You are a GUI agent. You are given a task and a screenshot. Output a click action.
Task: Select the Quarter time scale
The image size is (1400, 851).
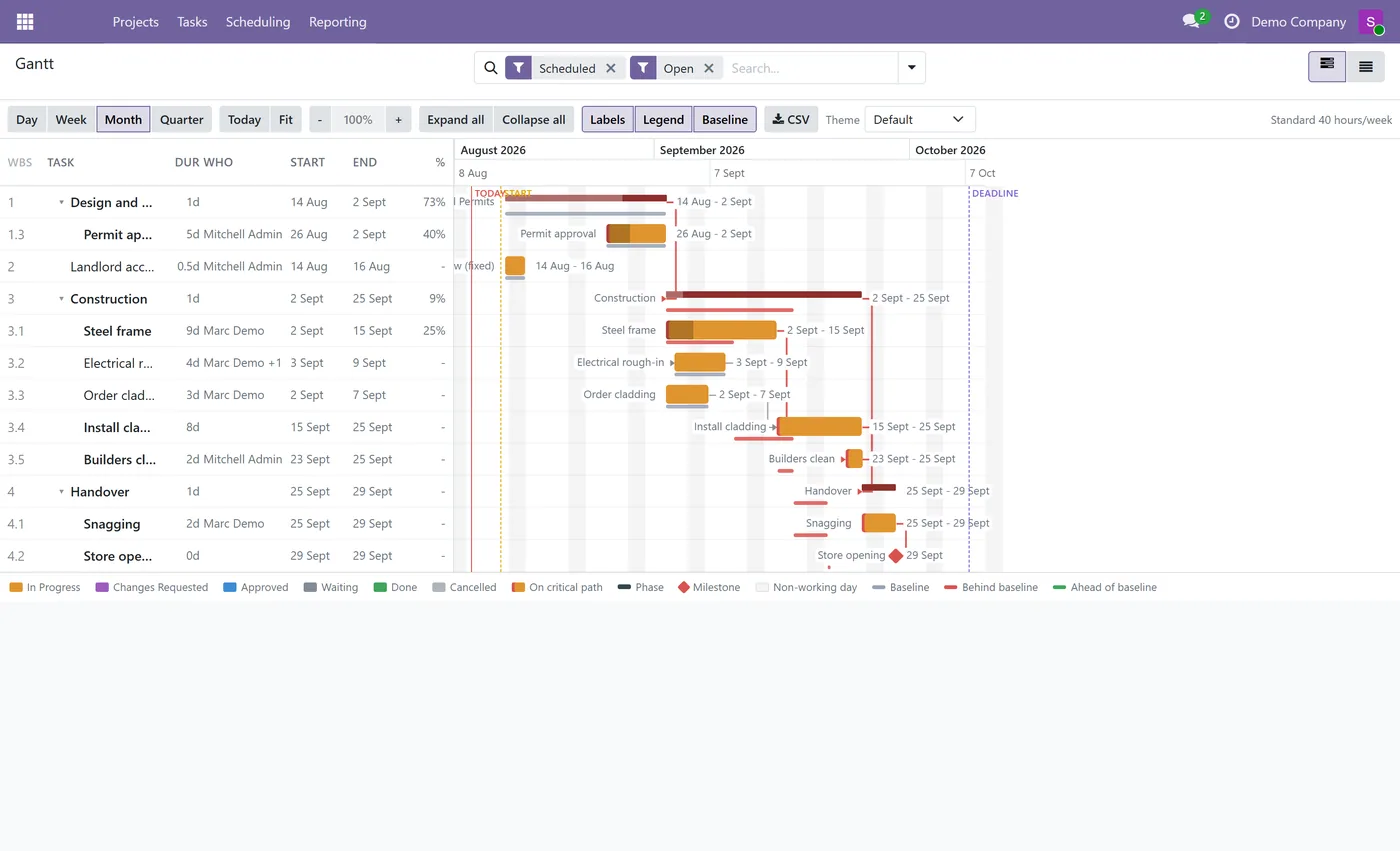[x=182, y=119]
